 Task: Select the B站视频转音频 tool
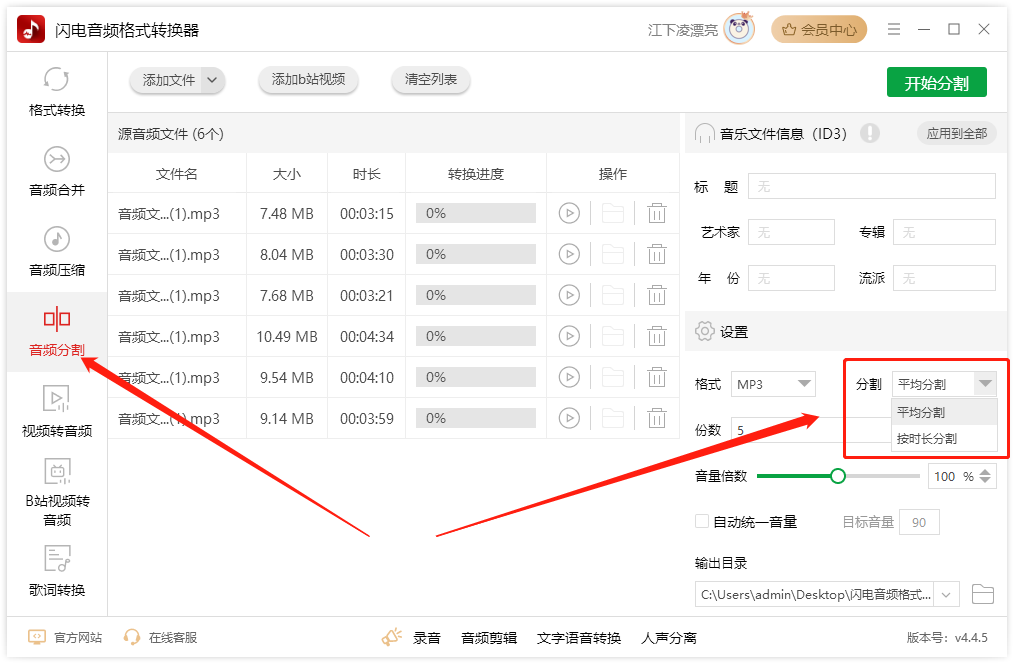click(55, 495)
